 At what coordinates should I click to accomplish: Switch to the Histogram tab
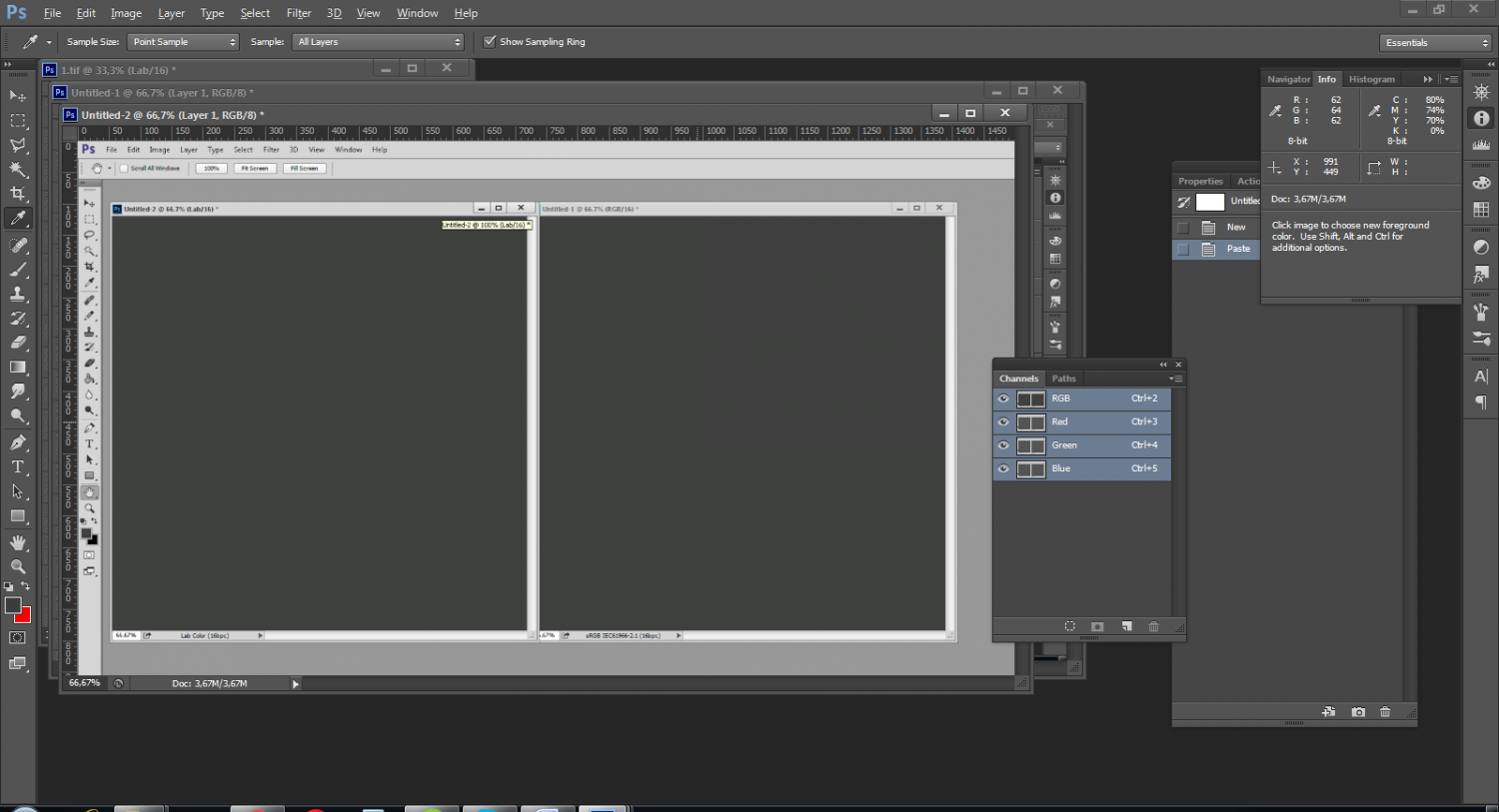pos(1372,79)
